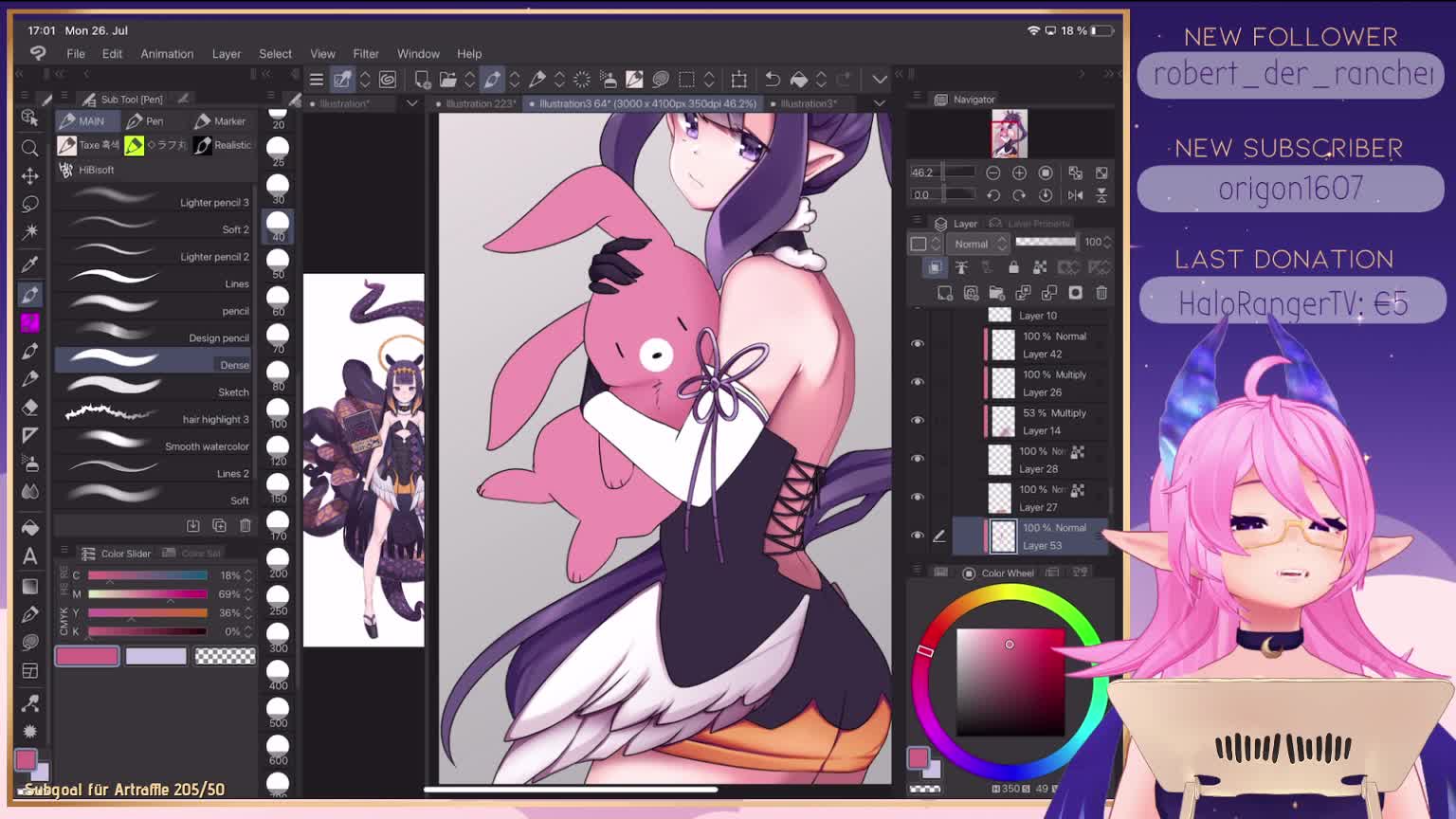Hide Layer 14 with its eye icon
Screen dimensions: 1456x819
click(917, 420)
